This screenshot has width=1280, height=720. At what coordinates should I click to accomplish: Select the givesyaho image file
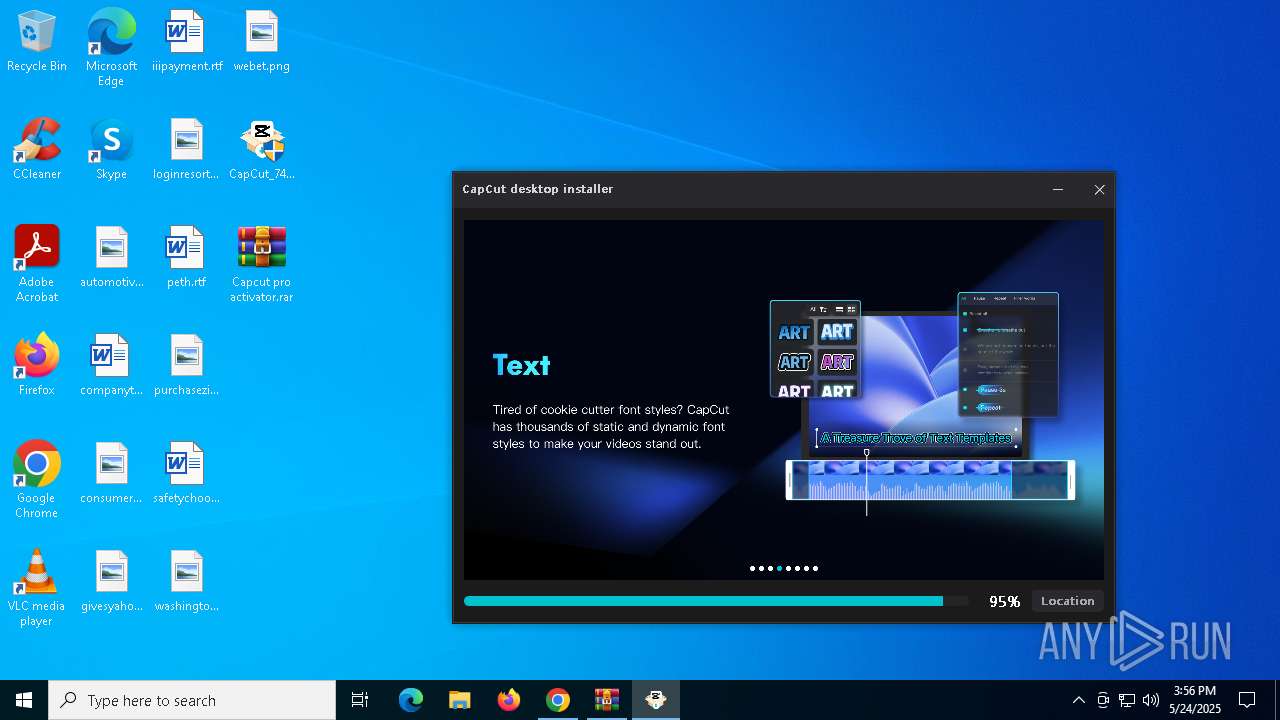pyautogui.click(x=111, y=581)
